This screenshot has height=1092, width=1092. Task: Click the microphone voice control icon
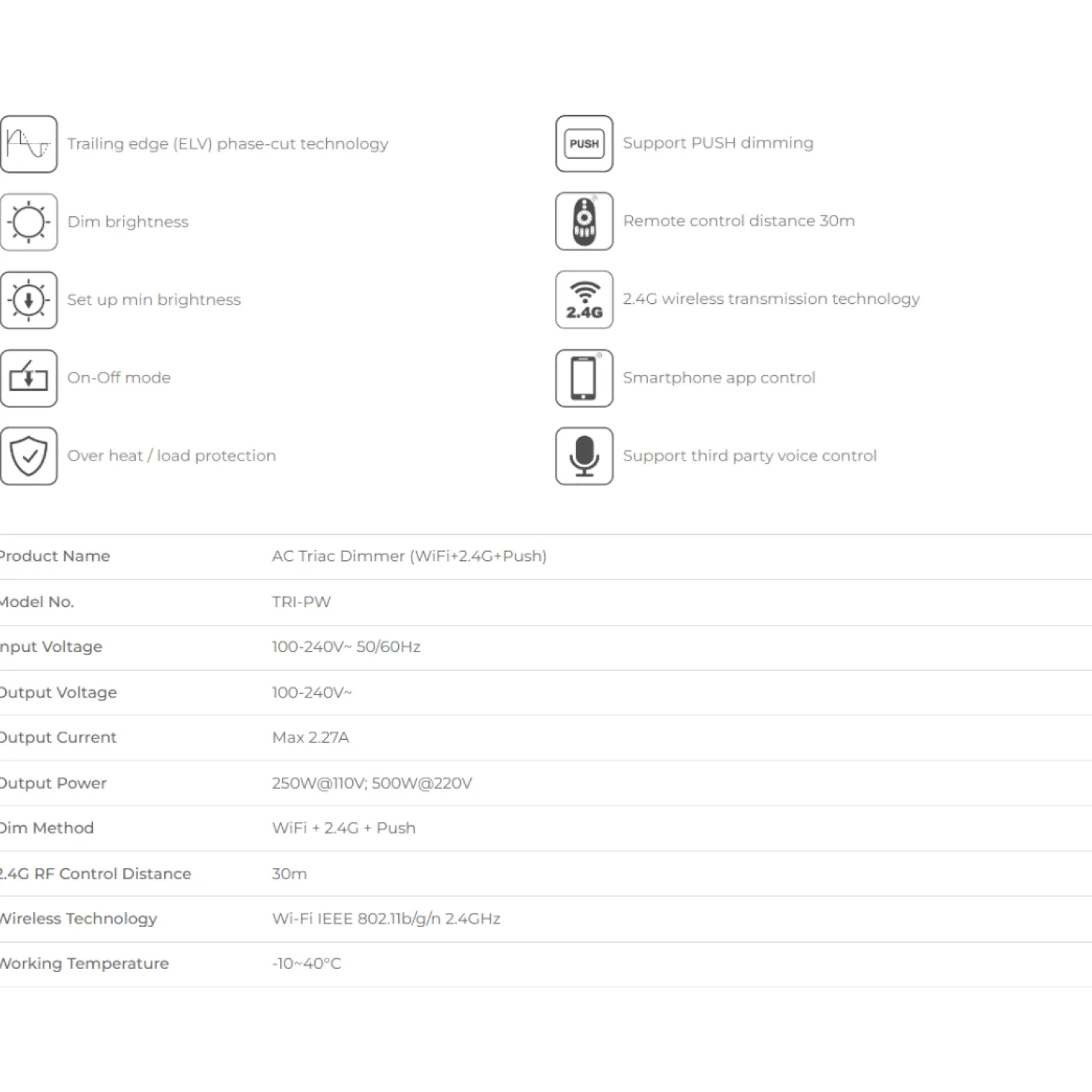[584, 456]
